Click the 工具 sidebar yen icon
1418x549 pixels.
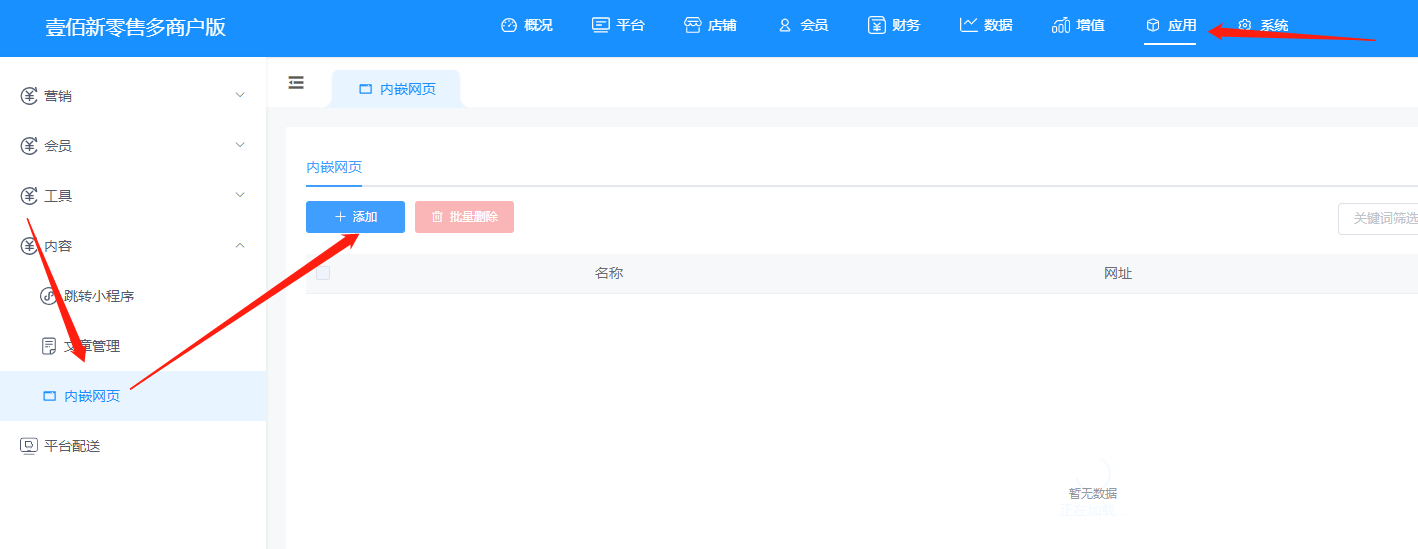click(29, 196)
